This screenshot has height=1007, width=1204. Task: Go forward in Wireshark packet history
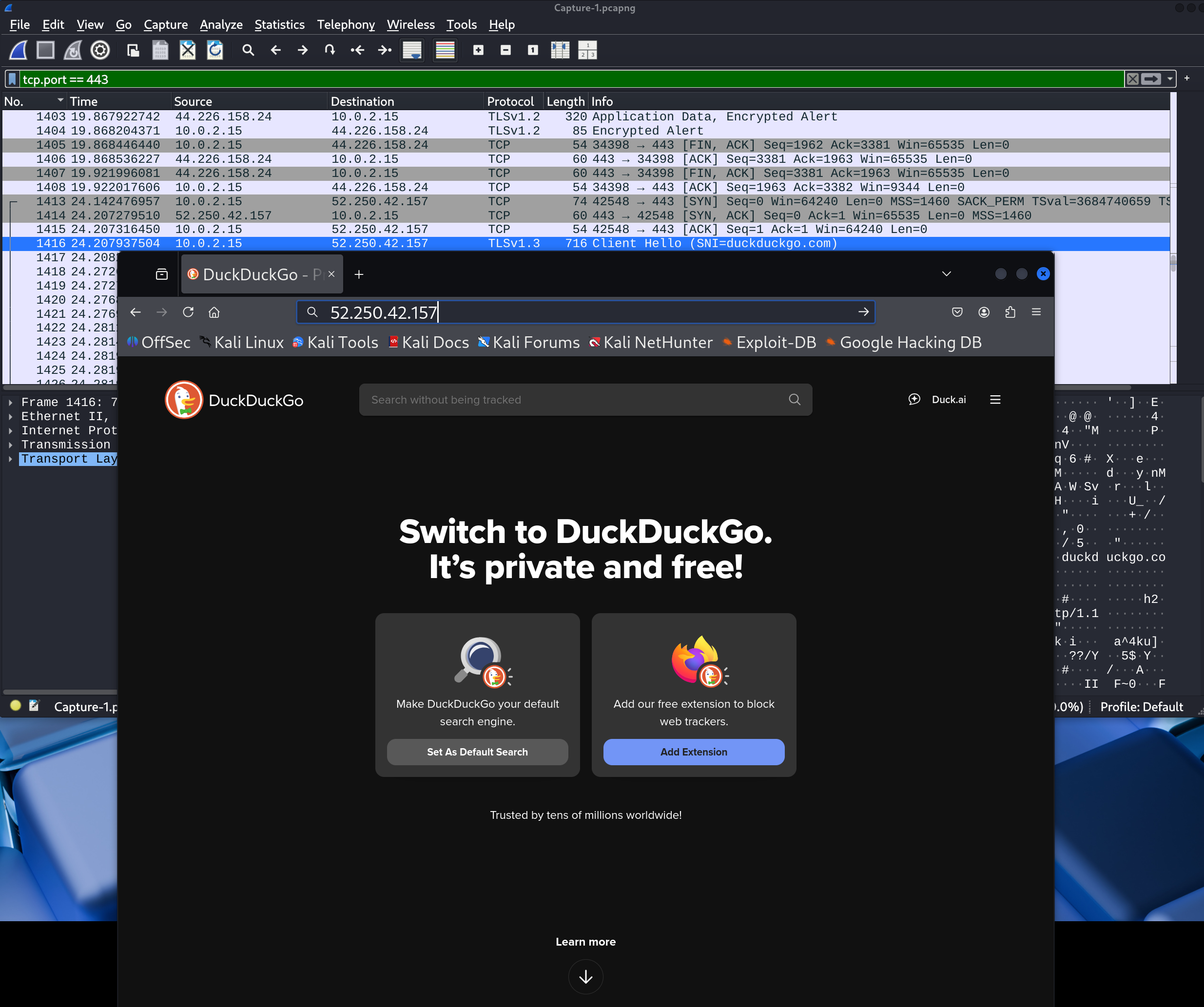(303, 50)
